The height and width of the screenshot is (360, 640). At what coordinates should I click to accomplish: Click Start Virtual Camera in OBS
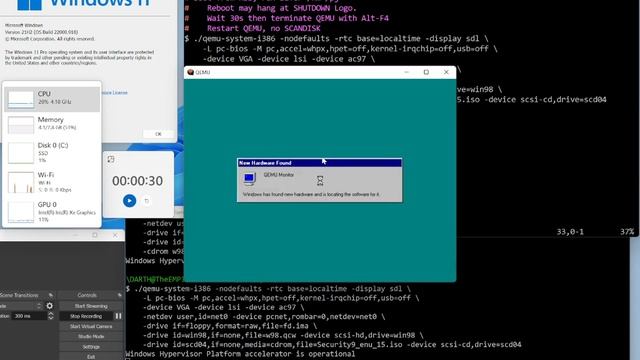click(91, 327)
